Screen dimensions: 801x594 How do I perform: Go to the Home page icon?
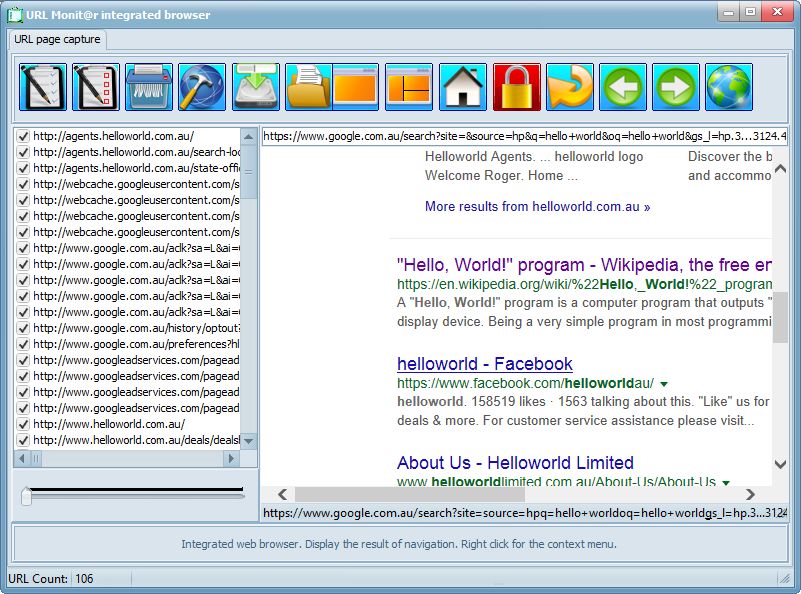point(463,87)
